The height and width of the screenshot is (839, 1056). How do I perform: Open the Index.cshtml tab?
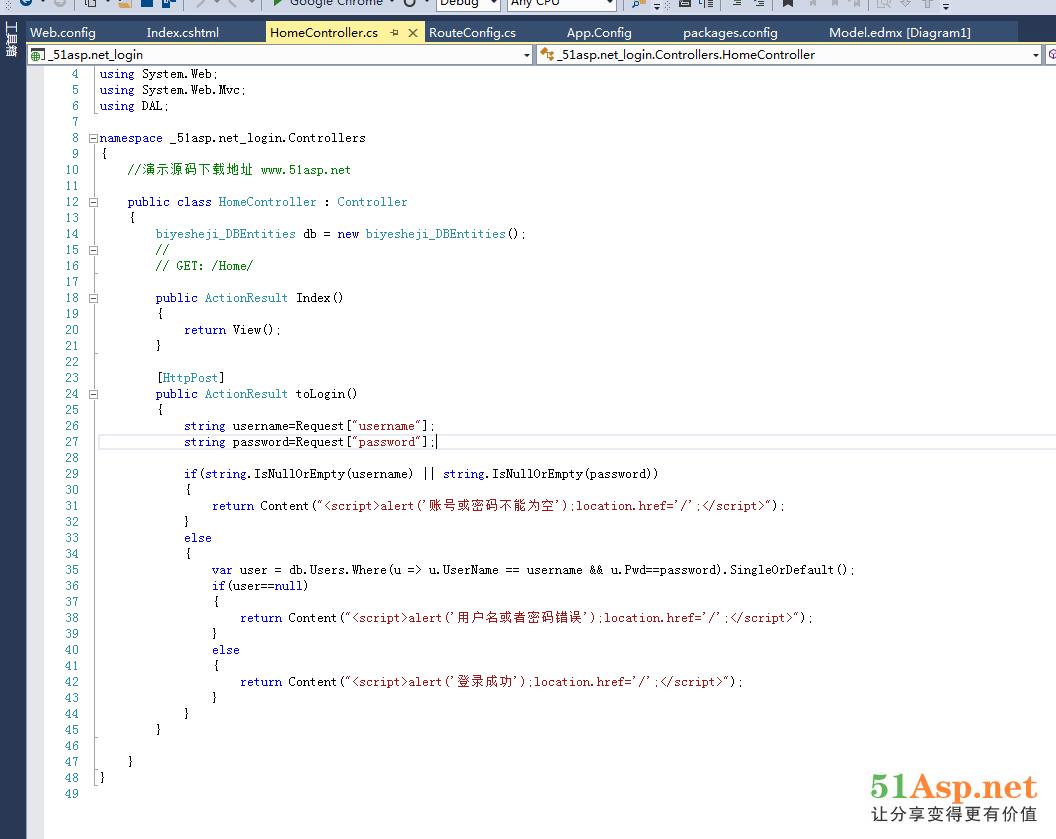pos(183,32)
